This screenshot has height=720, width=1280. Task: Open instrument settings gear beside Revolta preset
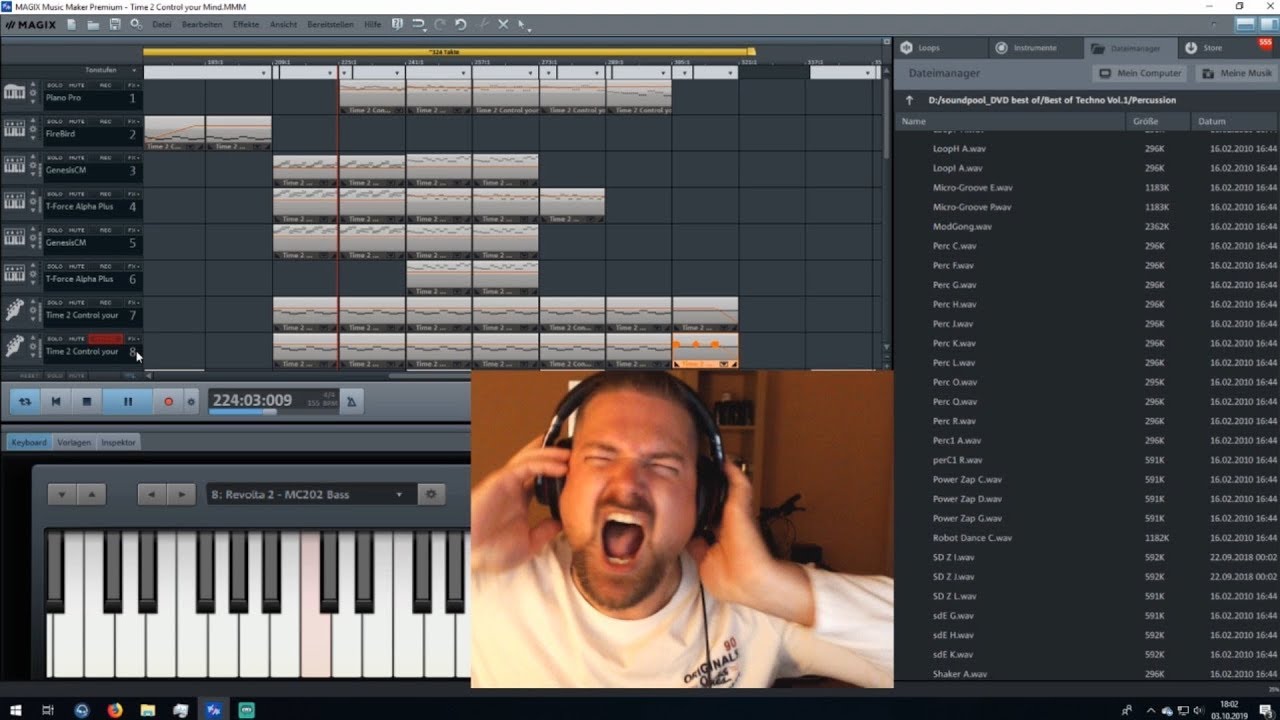click(431, 494)
